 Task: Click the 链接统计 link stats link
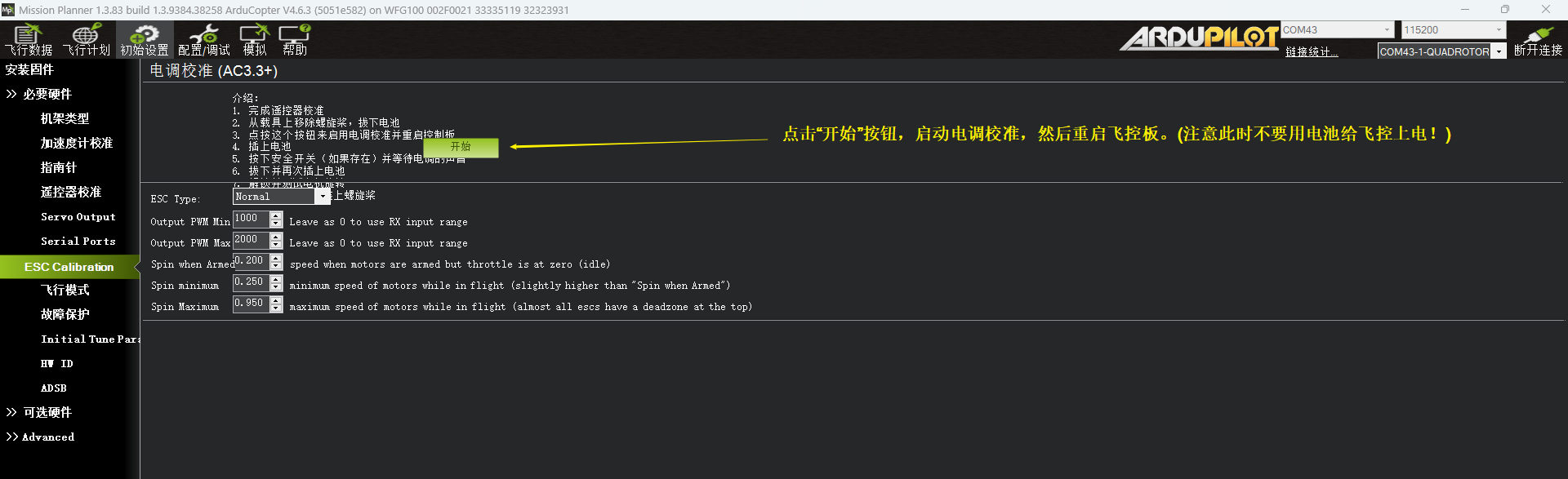1312,52
